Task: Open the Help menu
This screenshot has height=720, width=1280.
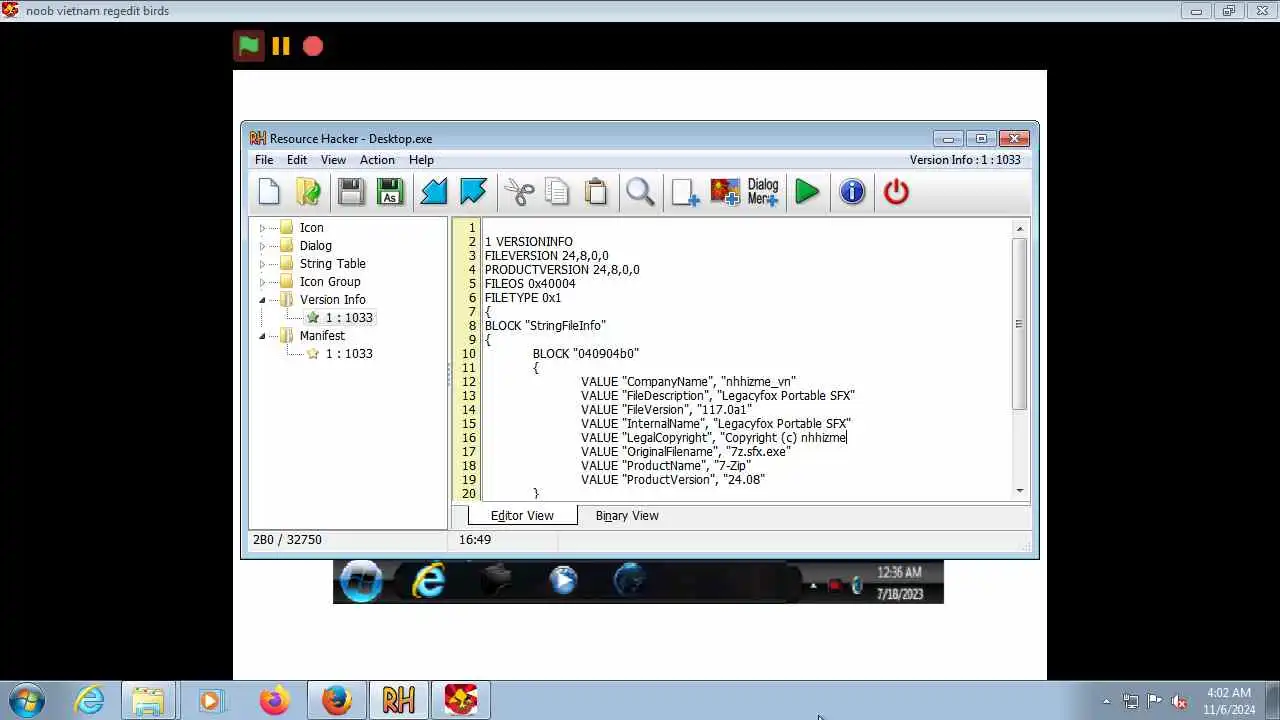Action: 421,160
